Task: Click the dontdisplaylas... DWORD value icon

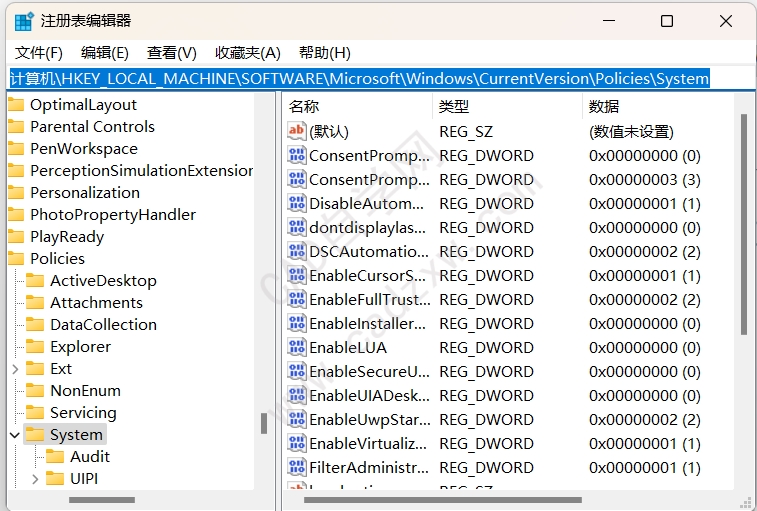Action: [x=296, y=227]
